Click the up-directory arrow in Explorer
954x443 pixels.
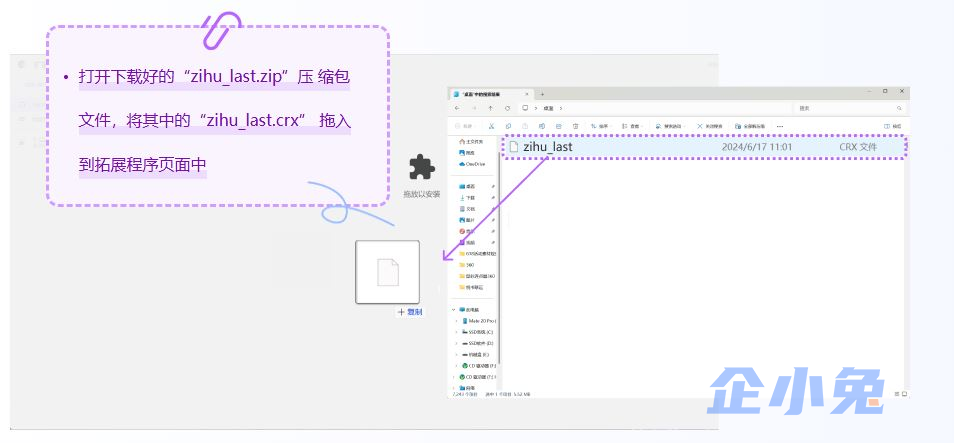tap(490, 108)
